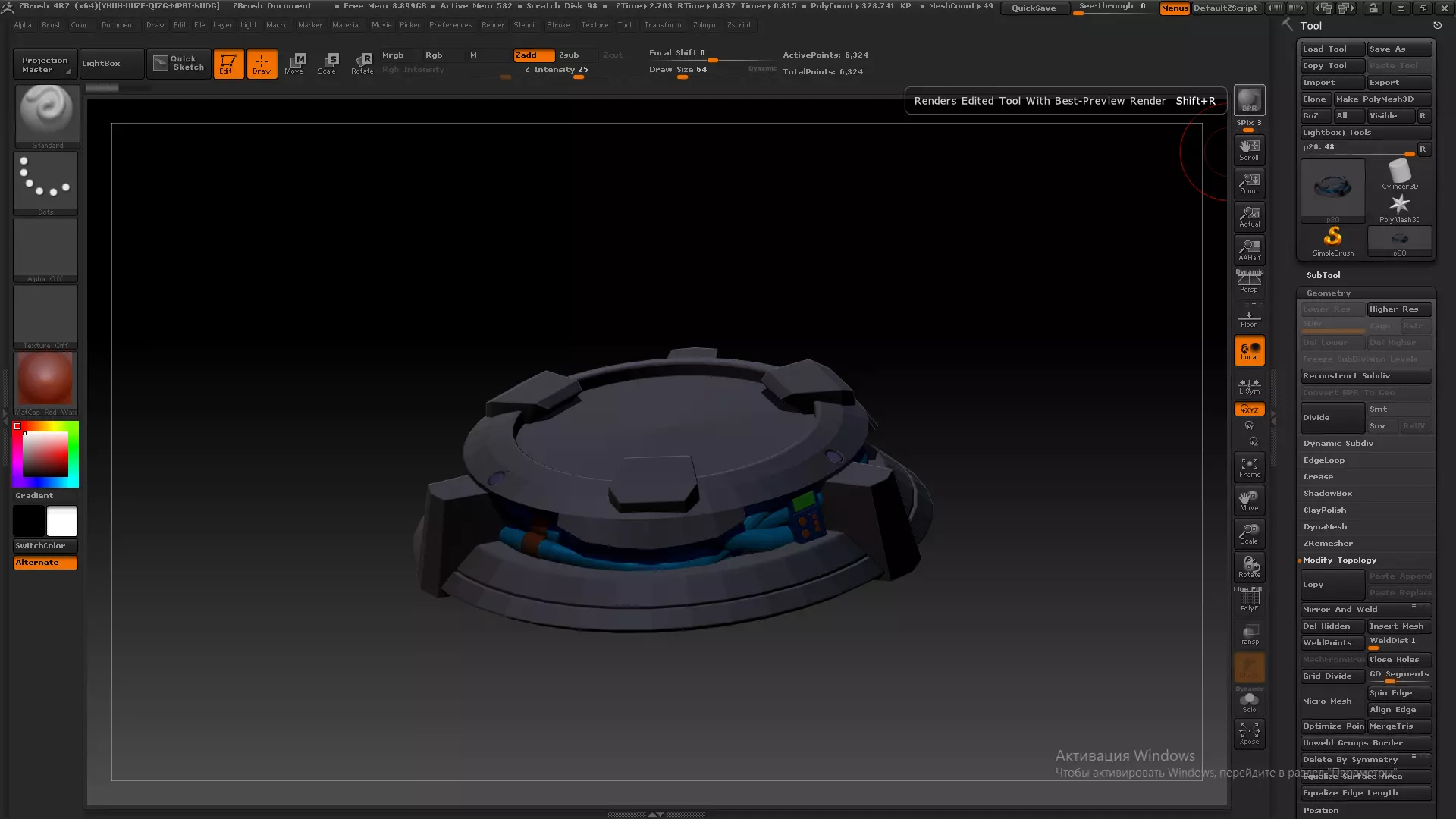Click the AAHalf icon
This screenshot has width=1456, height=819.
click(1249, 249)
